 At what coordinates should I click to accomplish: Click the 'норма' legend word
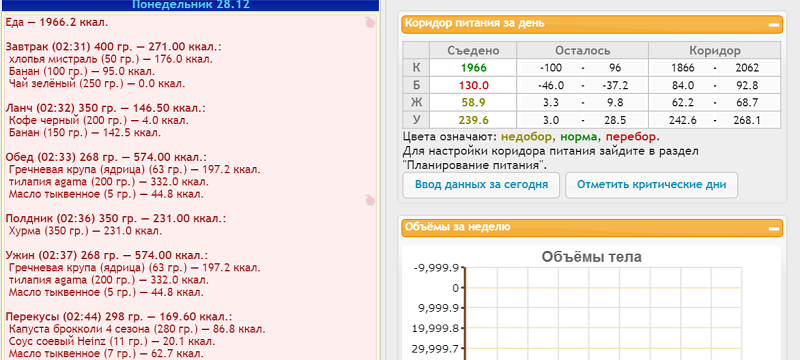coord(579,137)
